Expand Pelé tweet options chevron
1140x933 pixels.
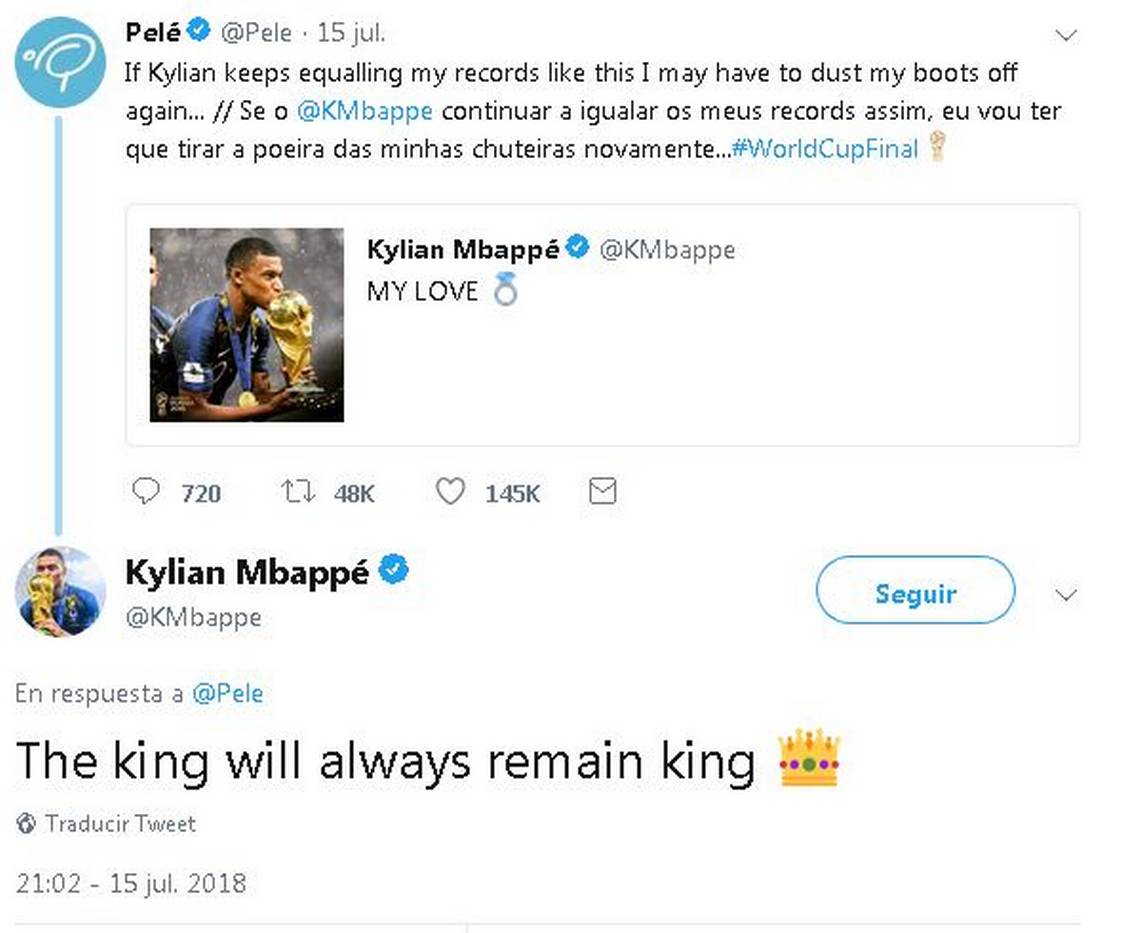(x=1065, y=35)
